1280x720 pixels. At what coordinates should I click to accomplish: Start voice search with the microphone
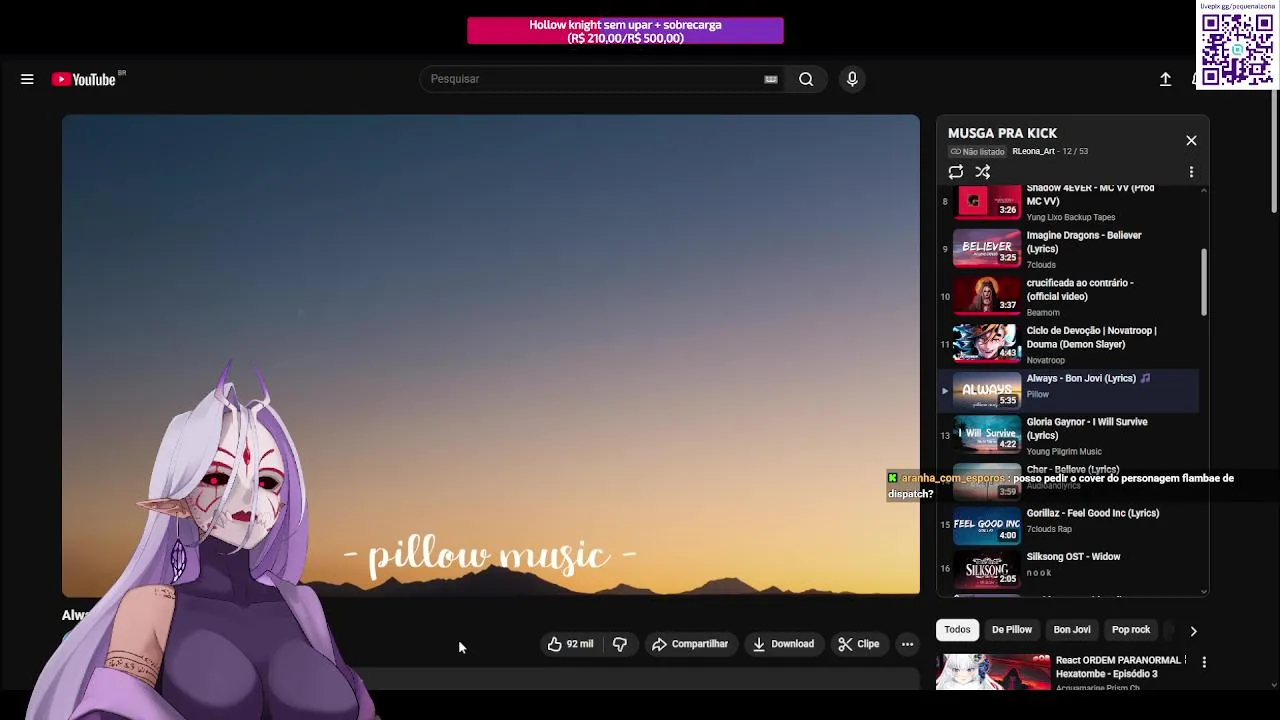click(x=852, y=79)
